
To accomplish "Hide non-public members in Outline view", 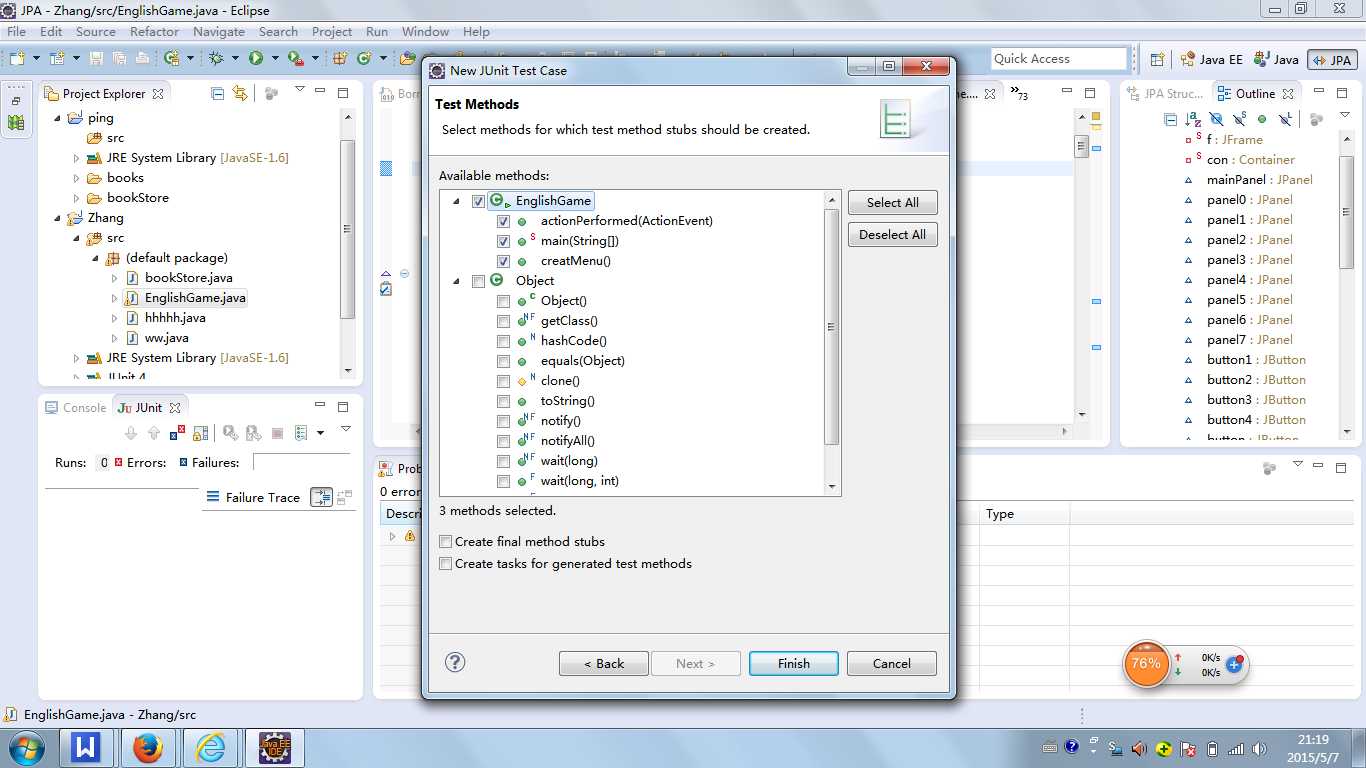I will click(1262, 119).
